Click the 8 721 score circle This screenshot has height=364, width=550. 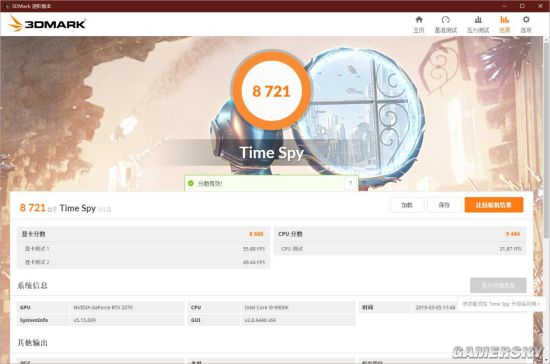tap(271, 91)
